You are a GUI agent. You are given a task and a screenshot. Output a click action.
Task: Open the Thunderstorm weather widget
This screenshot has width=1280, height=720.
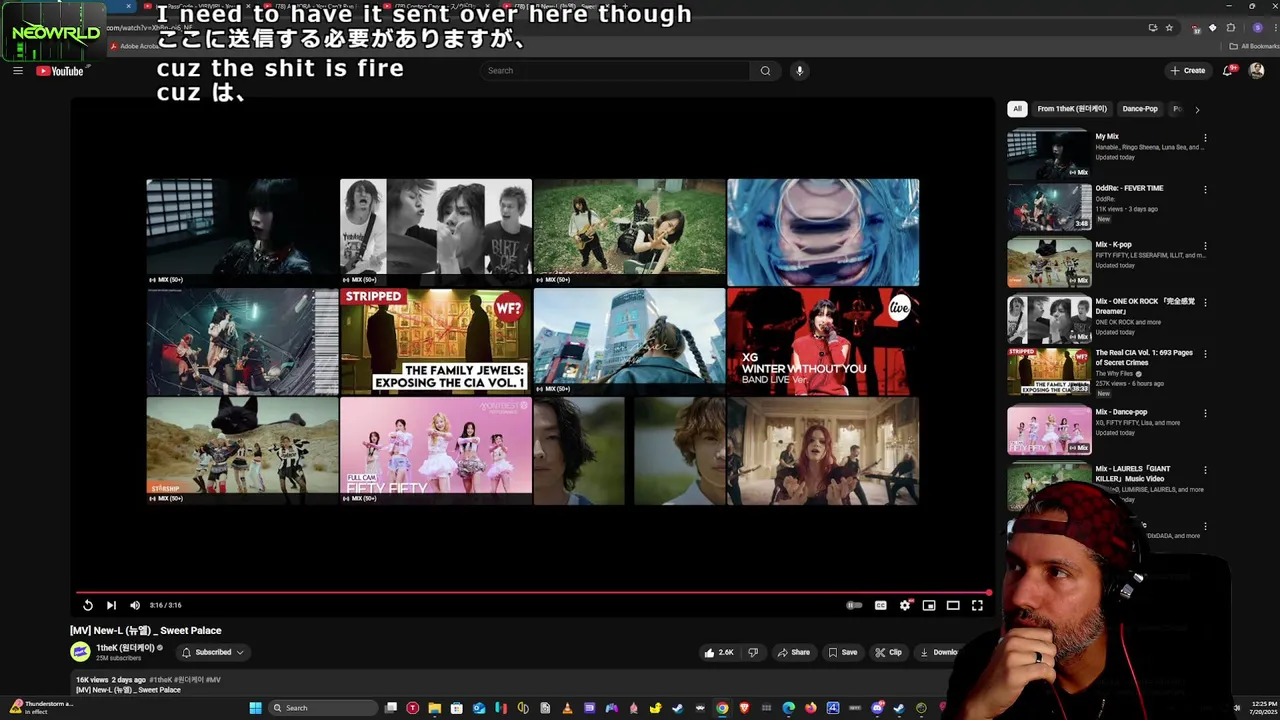(x=42, y=707)
